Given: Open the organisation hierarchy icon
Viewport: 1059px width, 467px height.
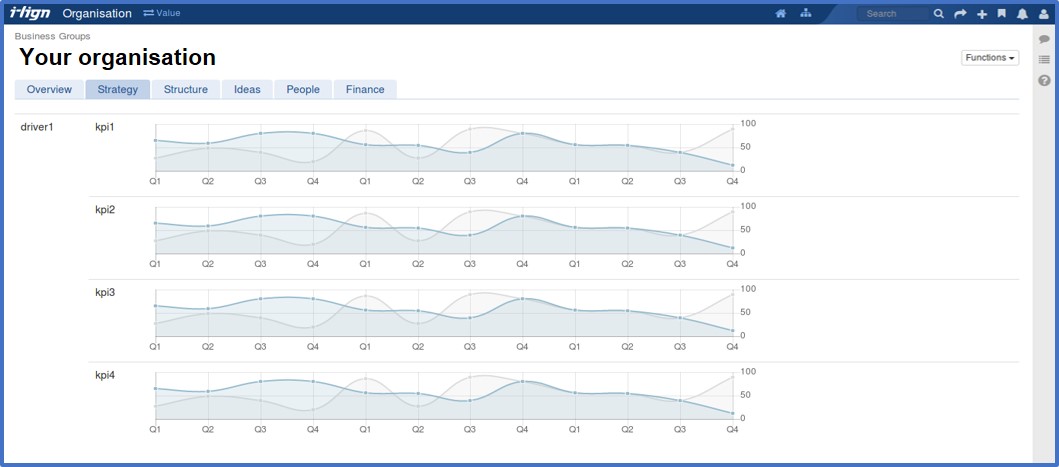Looking at the screenshot, I should tap(806, 14).
